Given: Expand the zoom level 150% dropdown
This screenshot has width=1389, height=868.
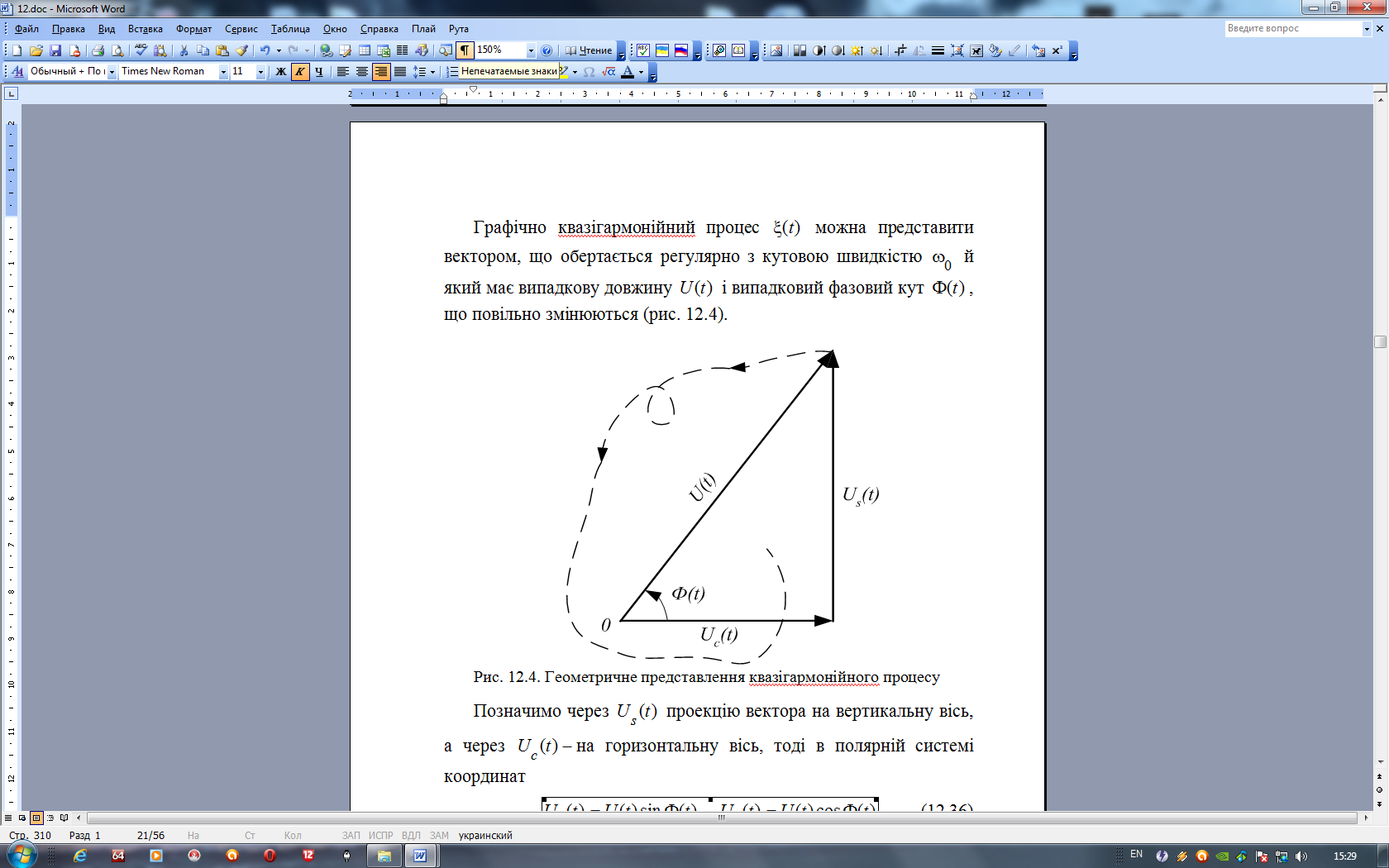Looking at the screenshot, I should coord(531,50).
